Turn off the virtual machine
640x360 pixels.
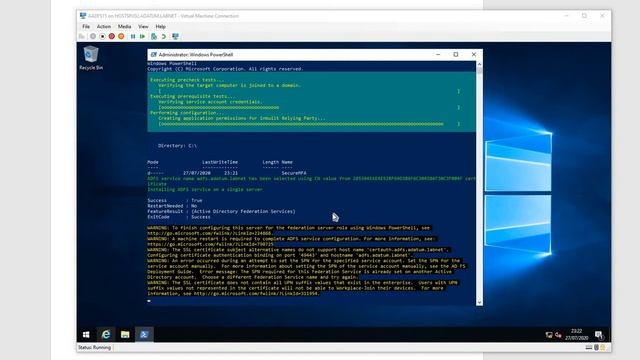click(x=102, y=36)
